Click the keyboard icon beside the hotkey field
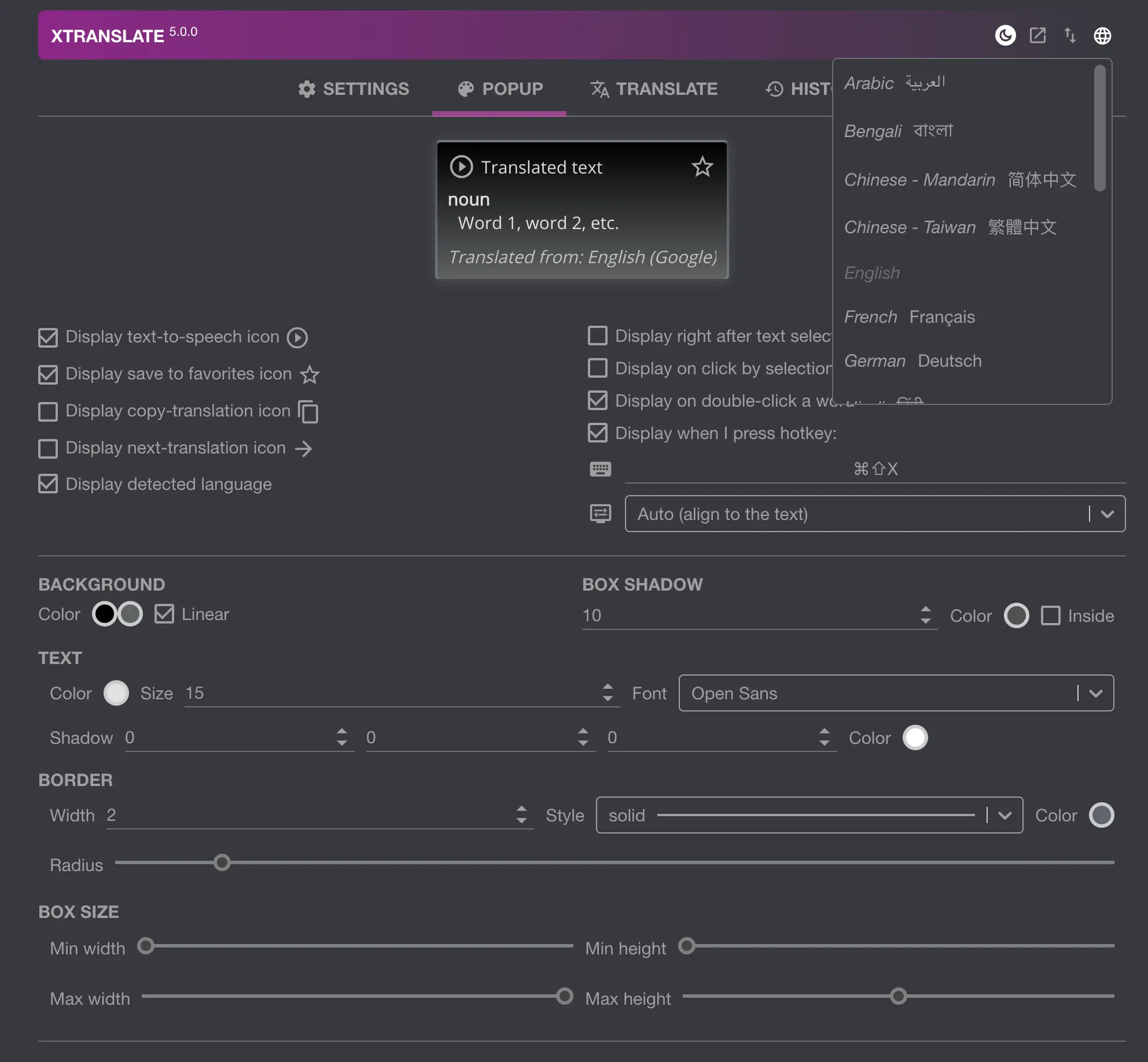The image size is (1148, 1062). click(x=601, y=469)
